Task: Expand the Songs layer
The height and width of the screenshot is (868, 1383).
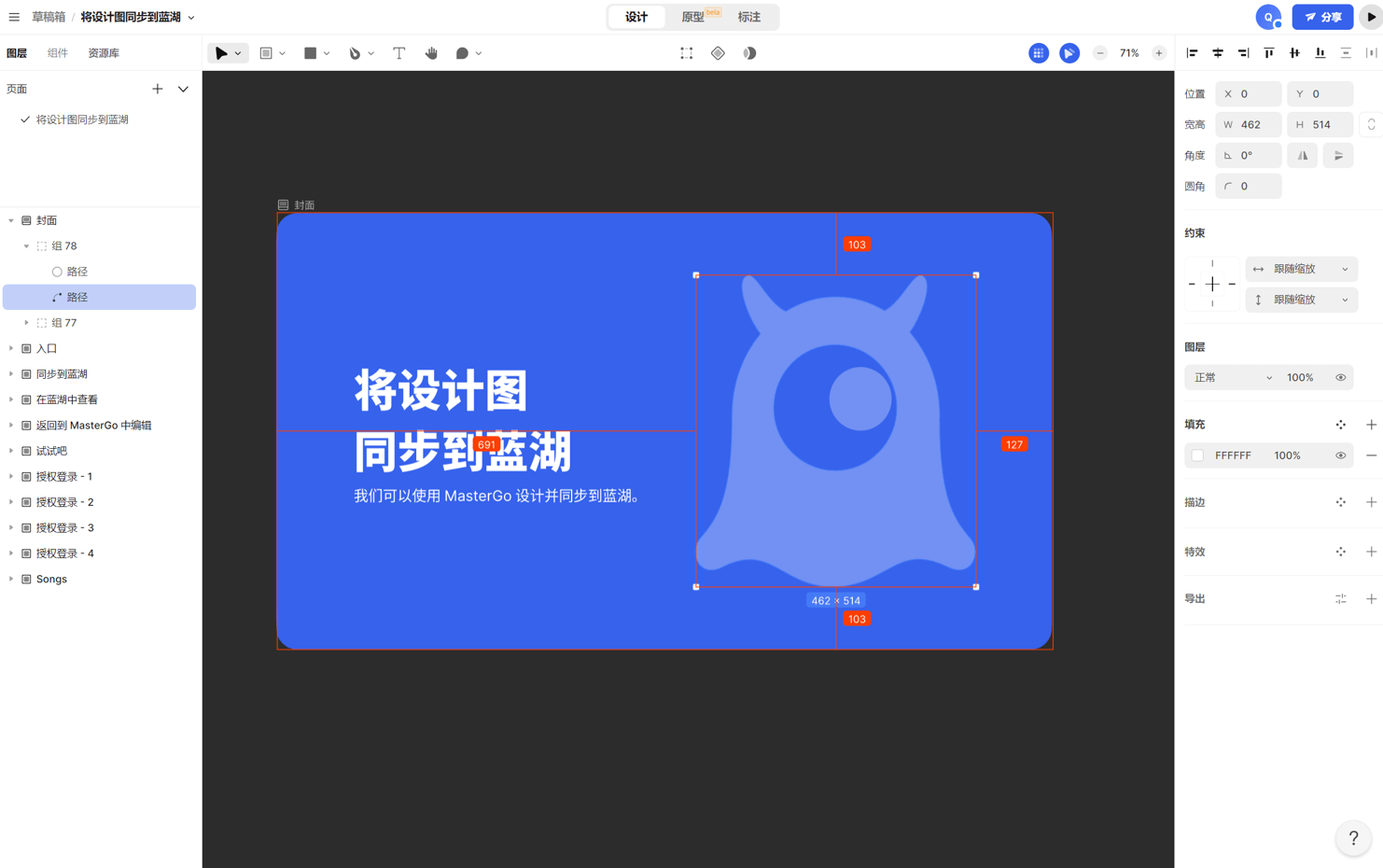Action: (x=11, y=579)
